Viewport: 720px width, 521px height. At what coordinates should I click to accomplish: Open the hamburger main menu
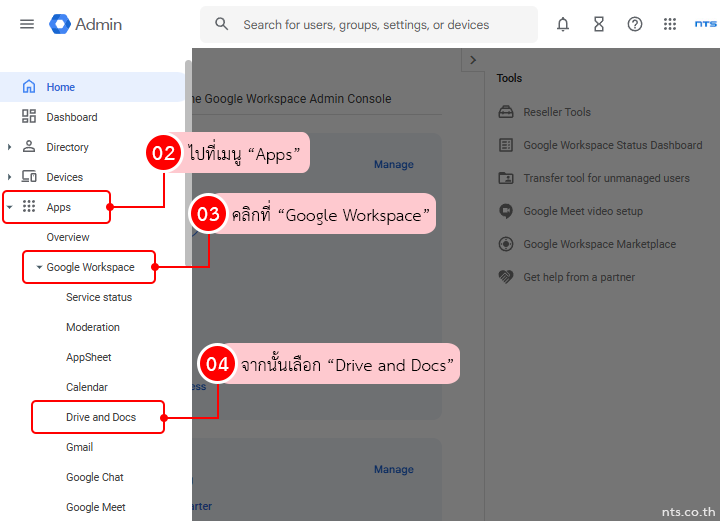27,24
